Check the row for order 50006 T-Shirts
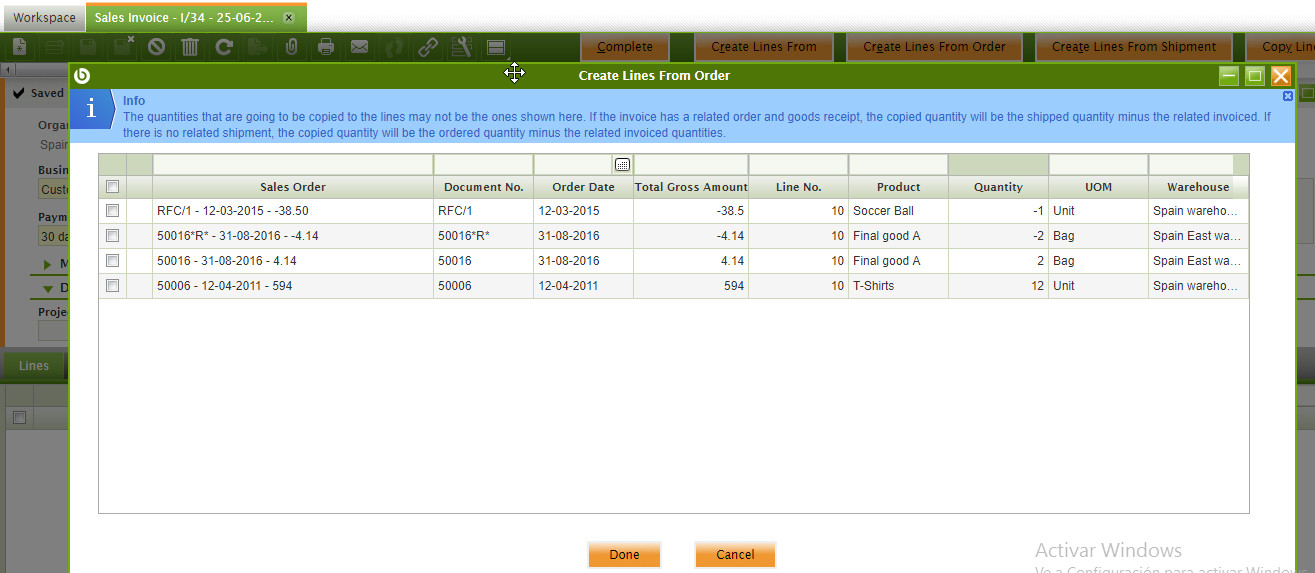 112,286
